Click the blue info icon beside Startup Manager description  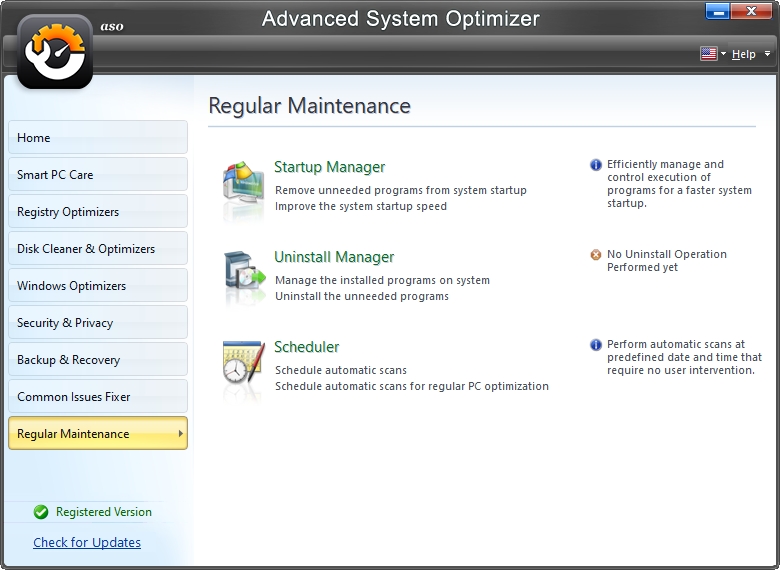[x=596, y=165]
